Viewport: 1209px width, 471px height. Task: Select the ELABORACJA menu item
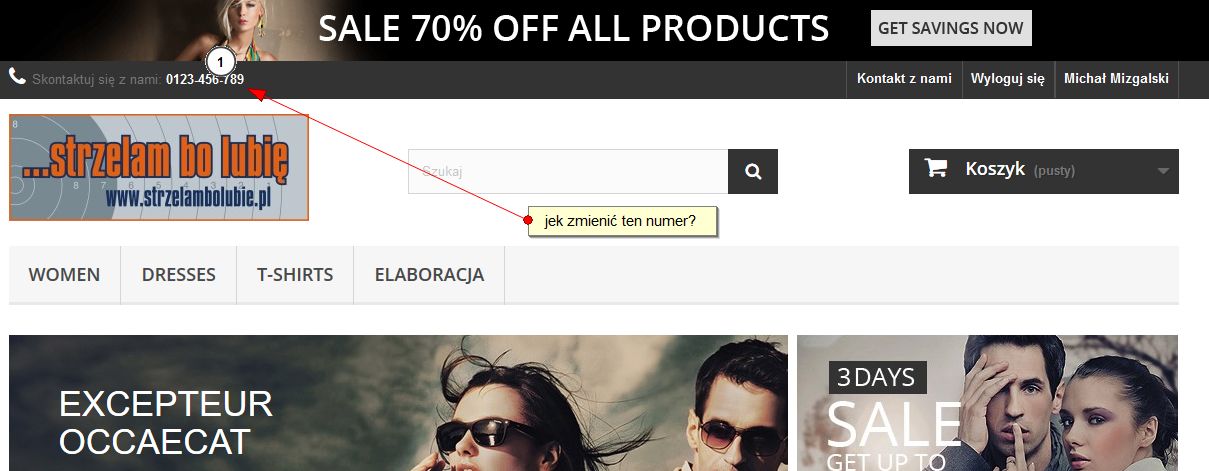[x=429, y=274]
